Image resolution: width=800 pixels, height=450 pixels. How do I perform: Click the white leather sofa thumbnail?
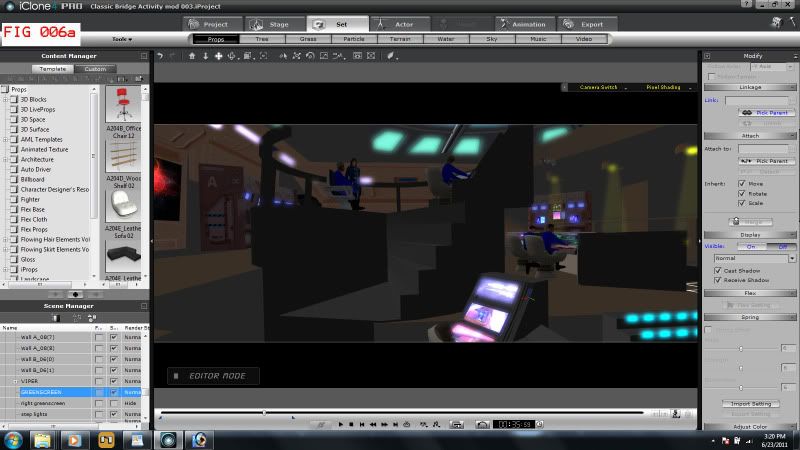[x=123, y=206]
